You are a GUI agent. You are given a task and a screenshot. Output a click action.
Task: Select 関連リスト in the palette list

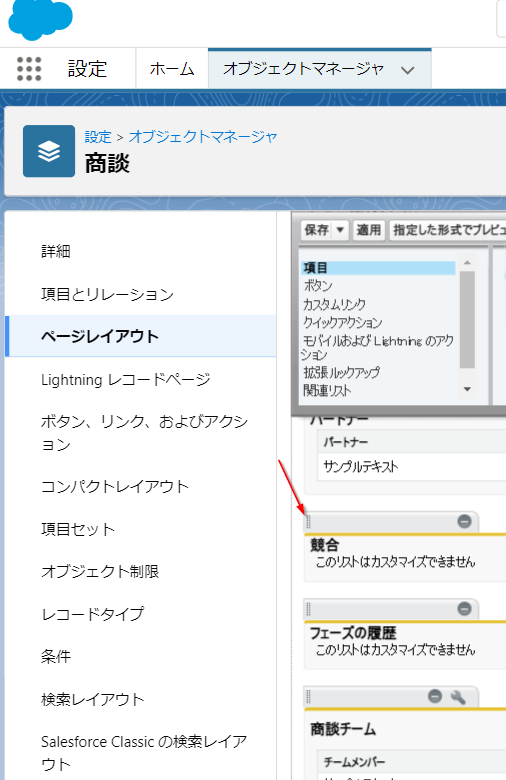click(x=327, y=390)
